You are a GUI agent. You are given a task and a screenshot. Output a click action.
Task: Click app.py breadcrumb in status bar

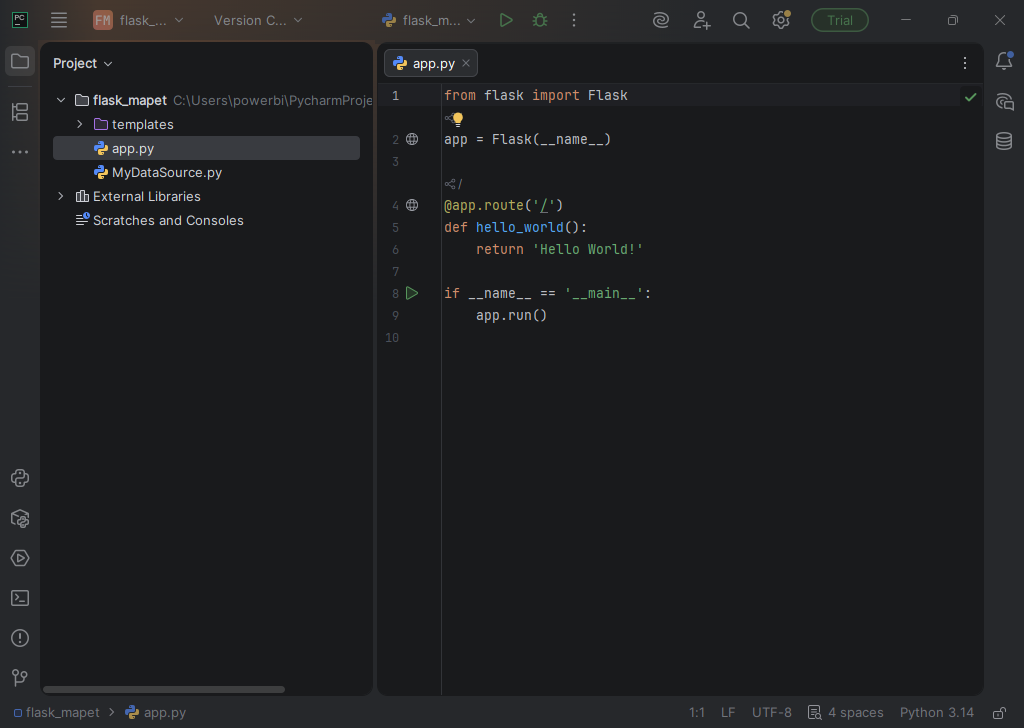pyautogui.click(x=155, y=712)
